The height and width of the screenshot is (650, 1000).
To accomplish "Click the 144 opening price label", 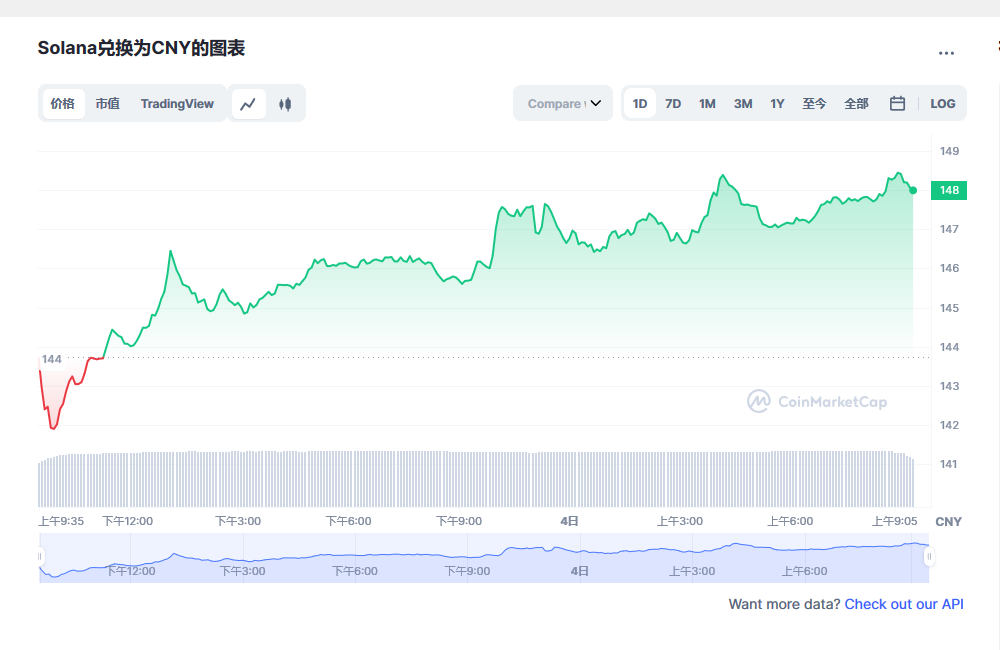I will pos(52,359).
